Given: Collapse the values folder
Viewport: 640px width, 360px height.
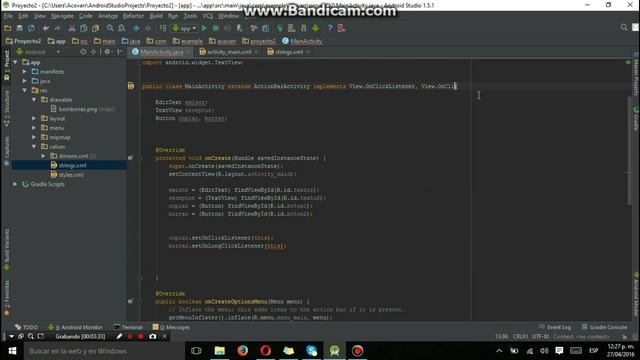Looking at the screenshot, I should [x=34, y=147].
